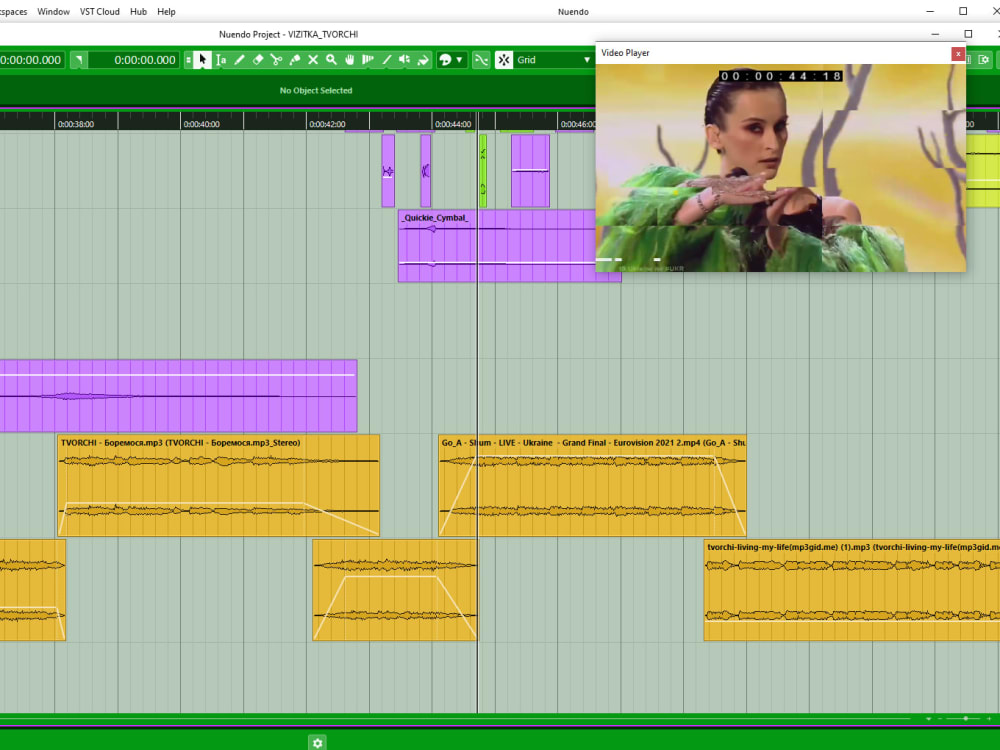Select the Erase tool
This screenshot has width=1000, height=750.
[258, 60]
